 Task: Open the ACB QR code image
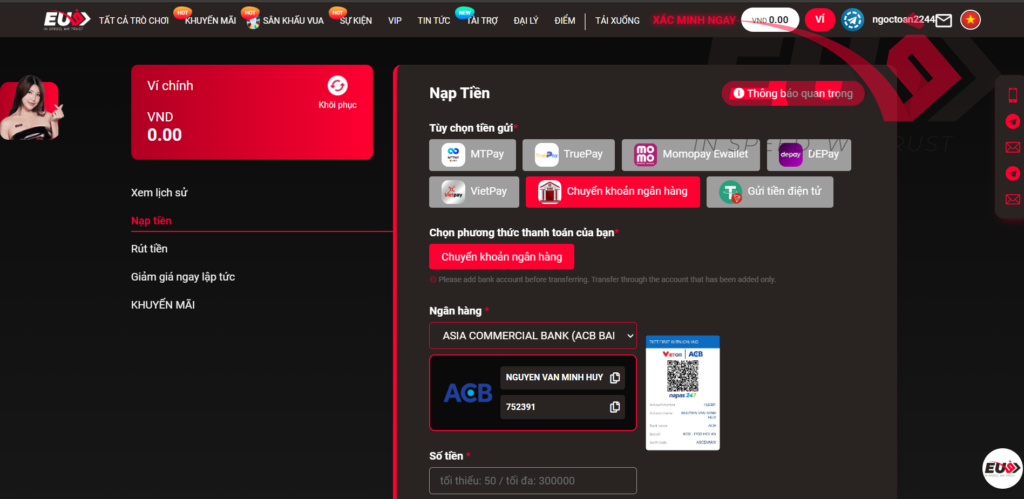pyautogui.click(x=682, y=393)
